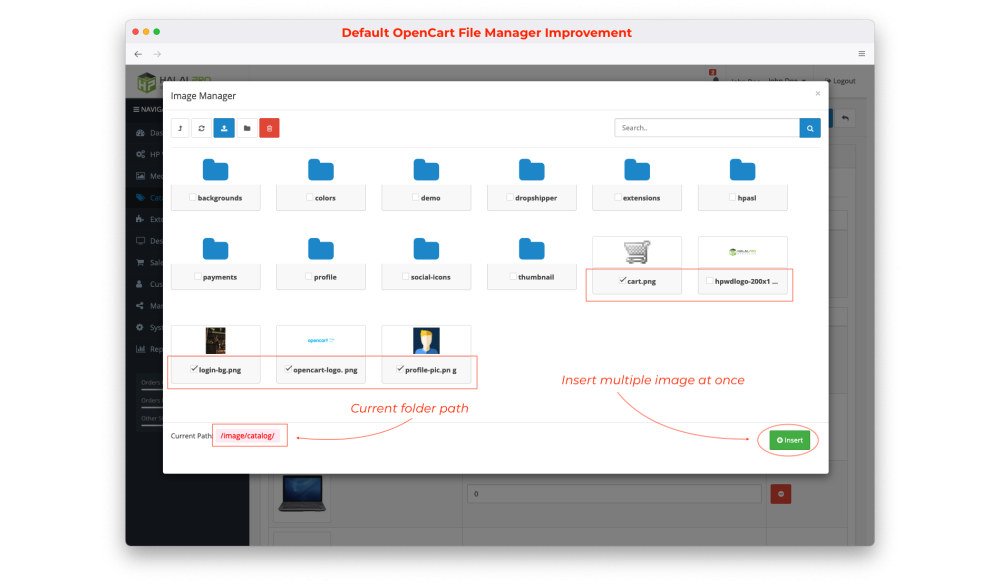Click the red trash delete icon

[269, 128]
